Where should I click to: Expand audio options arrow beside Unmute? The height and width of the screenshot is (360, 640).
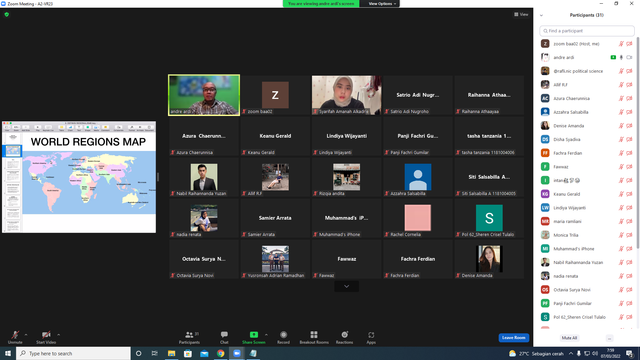pos(26,335)
